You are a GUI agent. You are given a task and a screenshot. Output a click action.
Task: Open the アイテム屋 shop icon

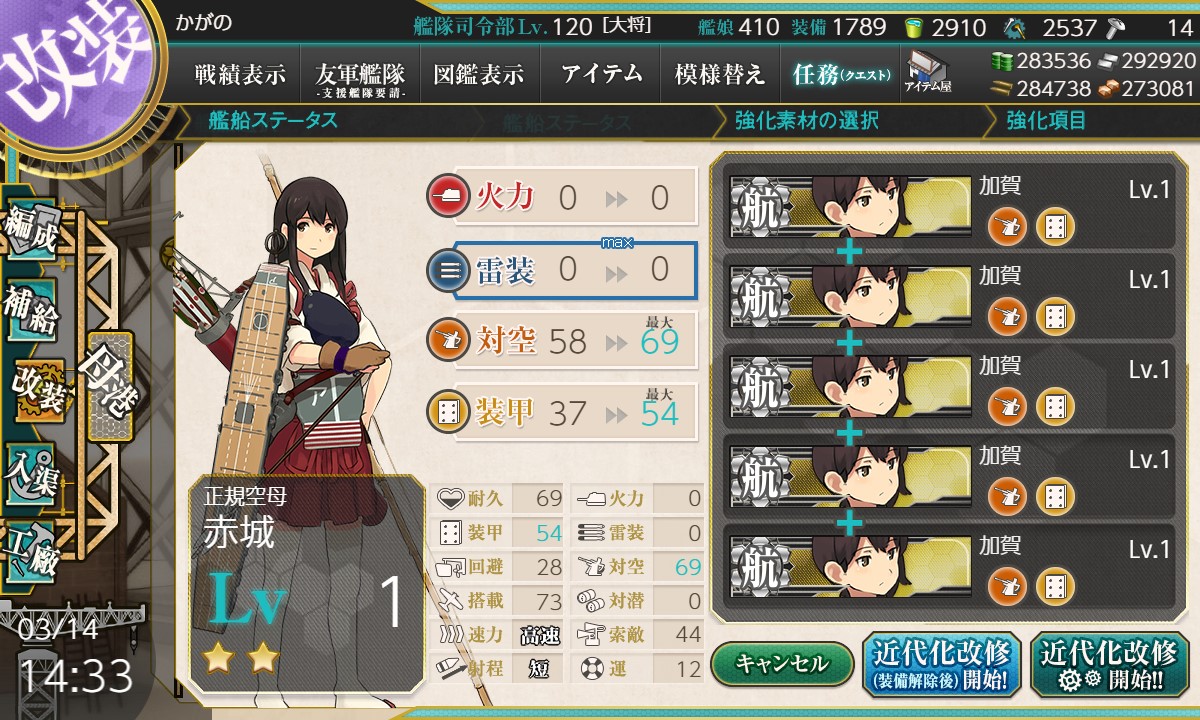pos(928,72)
